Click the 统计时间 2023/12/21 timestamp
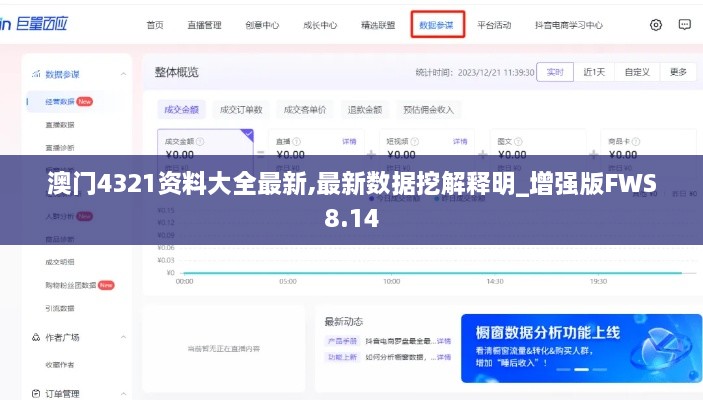703x400 pixels. tap(475, 73)
